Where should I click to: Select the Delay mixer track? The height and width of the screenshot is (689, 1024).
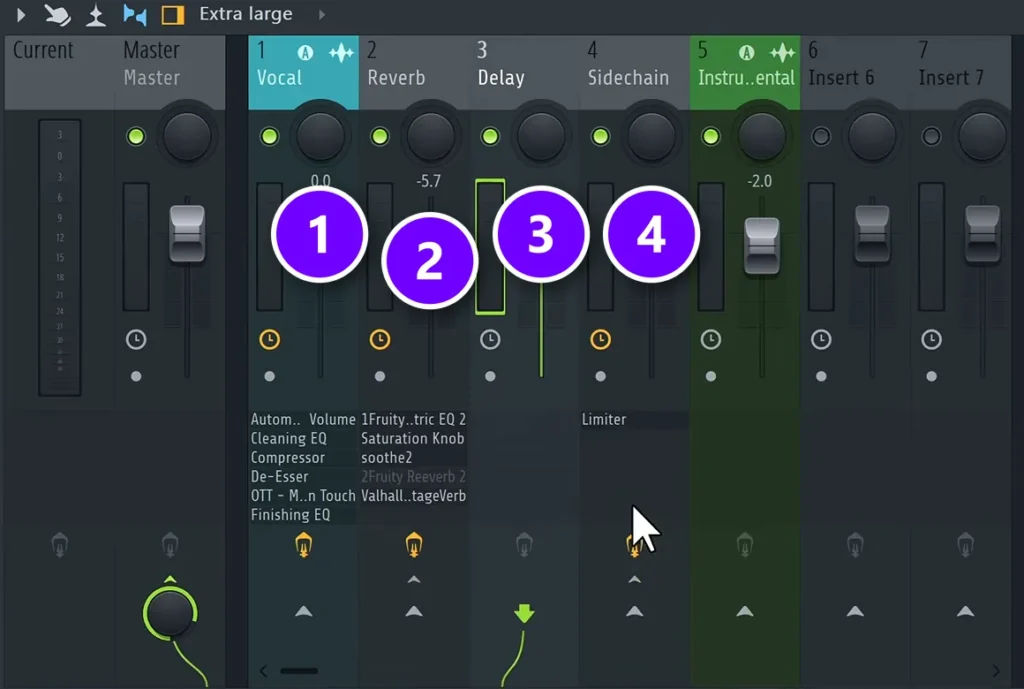click(524, 72)
